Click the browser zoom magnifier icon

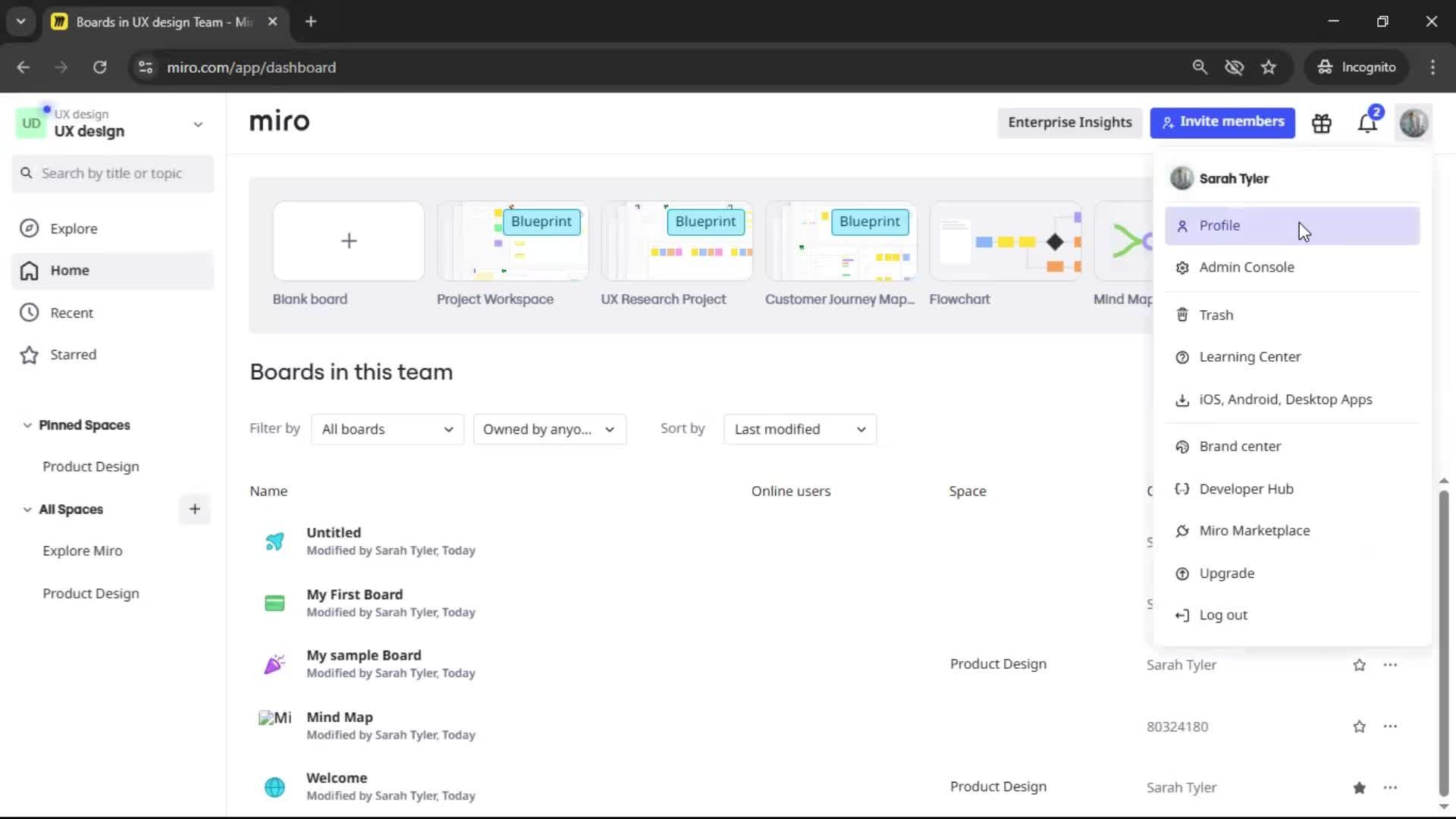[x=1200, y=67]
